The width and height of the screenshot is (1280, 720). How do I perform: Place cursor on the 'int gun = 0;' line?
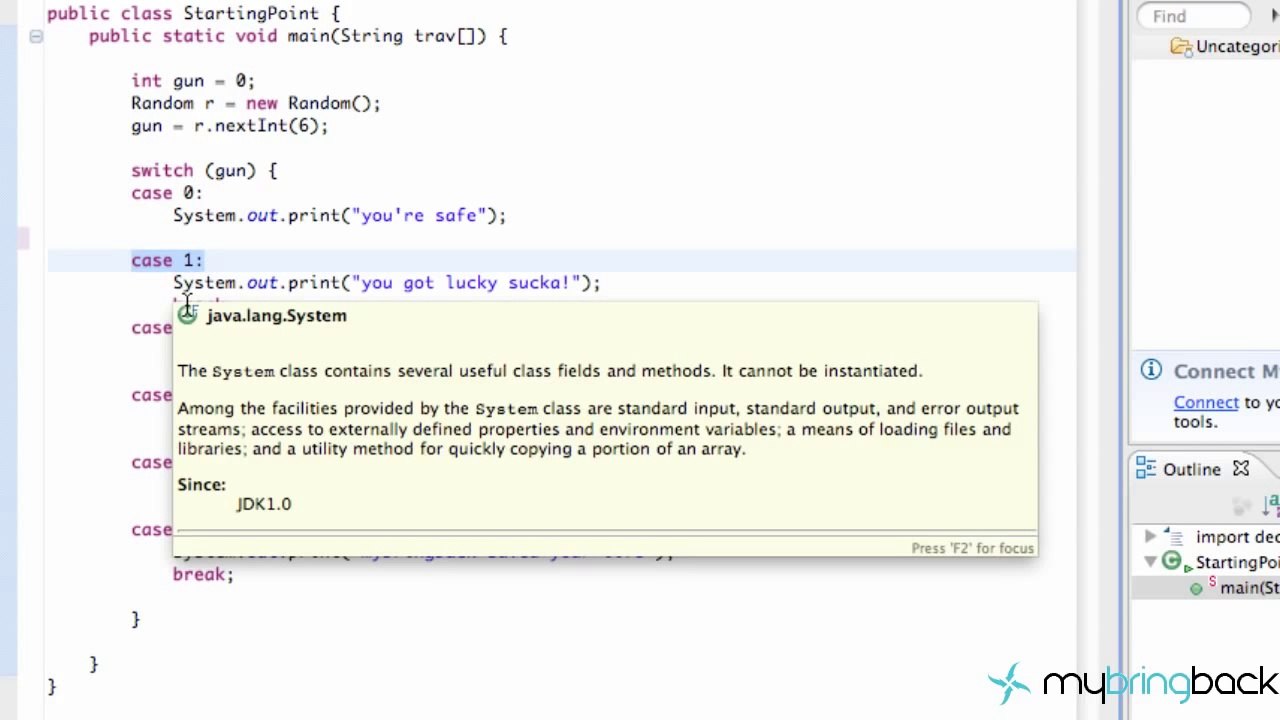(193, 81)
